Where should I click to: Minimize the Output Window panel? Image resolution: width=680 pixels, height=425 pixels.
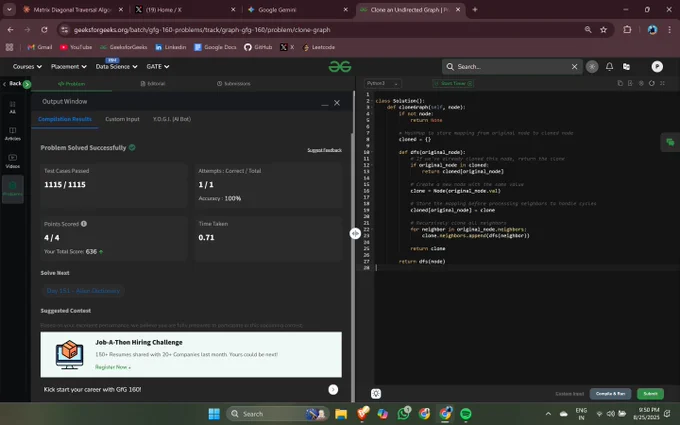tap(324, 103)
